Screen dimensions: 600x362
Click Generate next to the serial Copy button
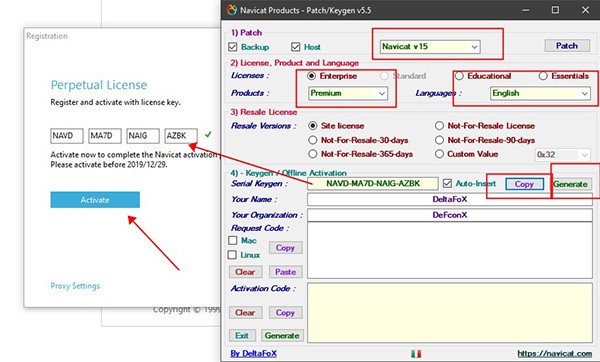click(570, 184)
